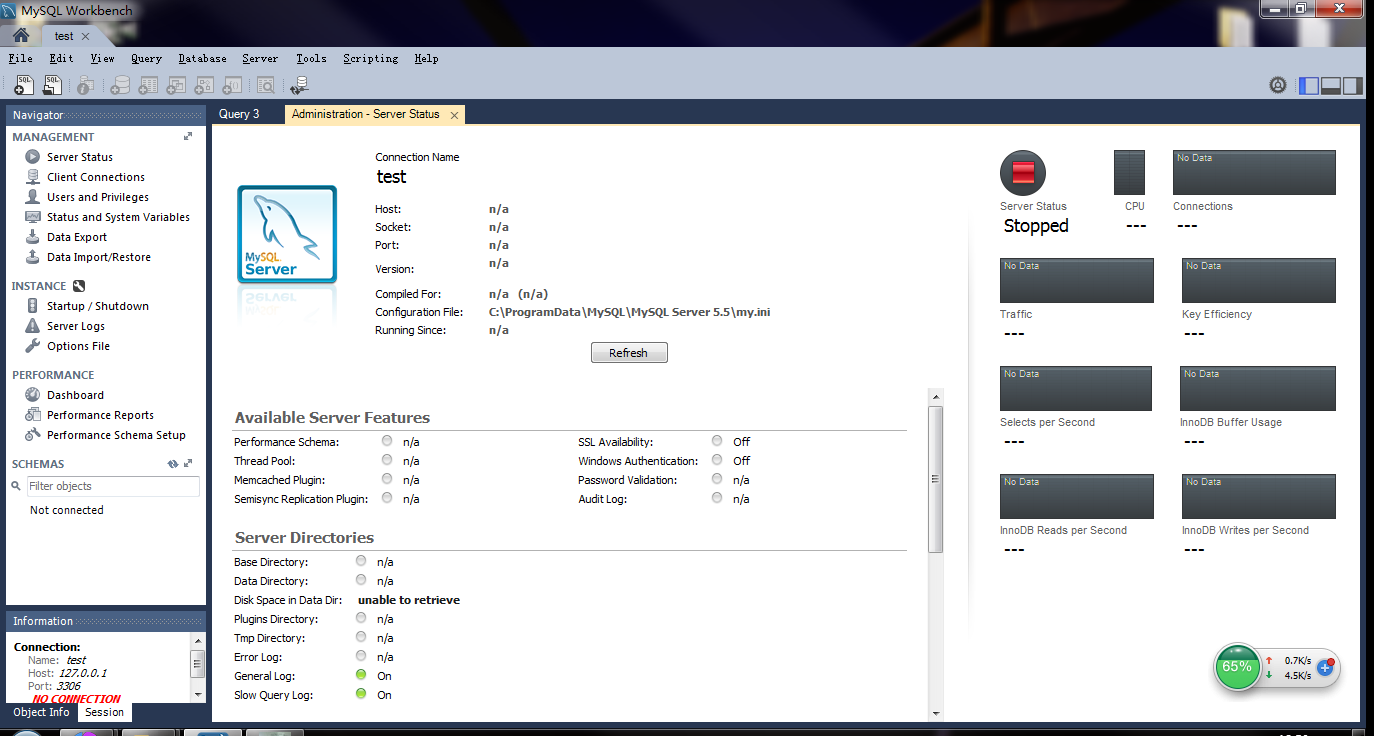Click the Startup / Shutdown icon
Image resolution: width=1374 pixels, height=736 pixels.
point(33,306)
